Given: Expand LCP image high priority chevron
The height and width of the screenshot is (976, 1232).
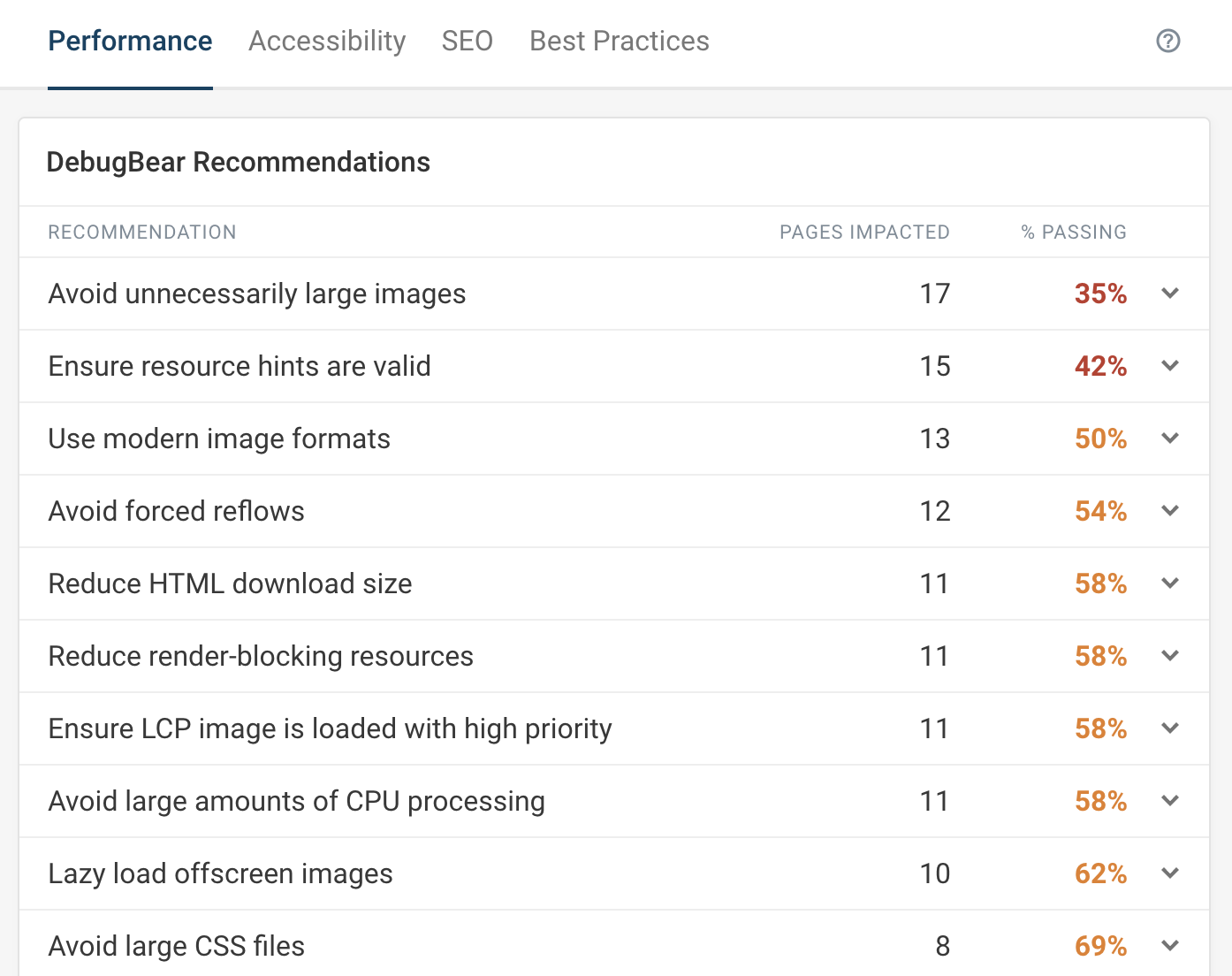Looking at the screenshot, I should click(x=1170, y=728).
